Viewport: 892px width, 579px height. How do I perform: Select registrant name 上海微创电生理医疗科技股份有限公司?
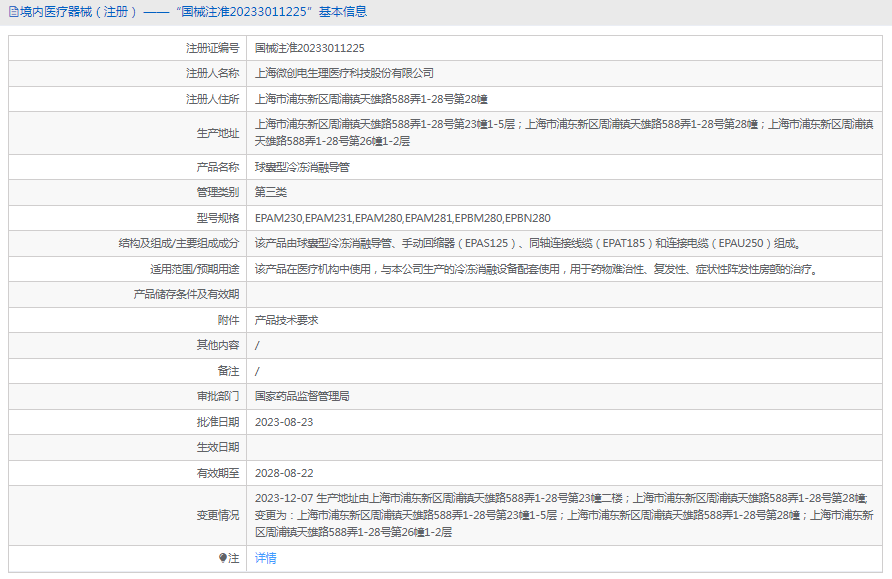(344, 73)
